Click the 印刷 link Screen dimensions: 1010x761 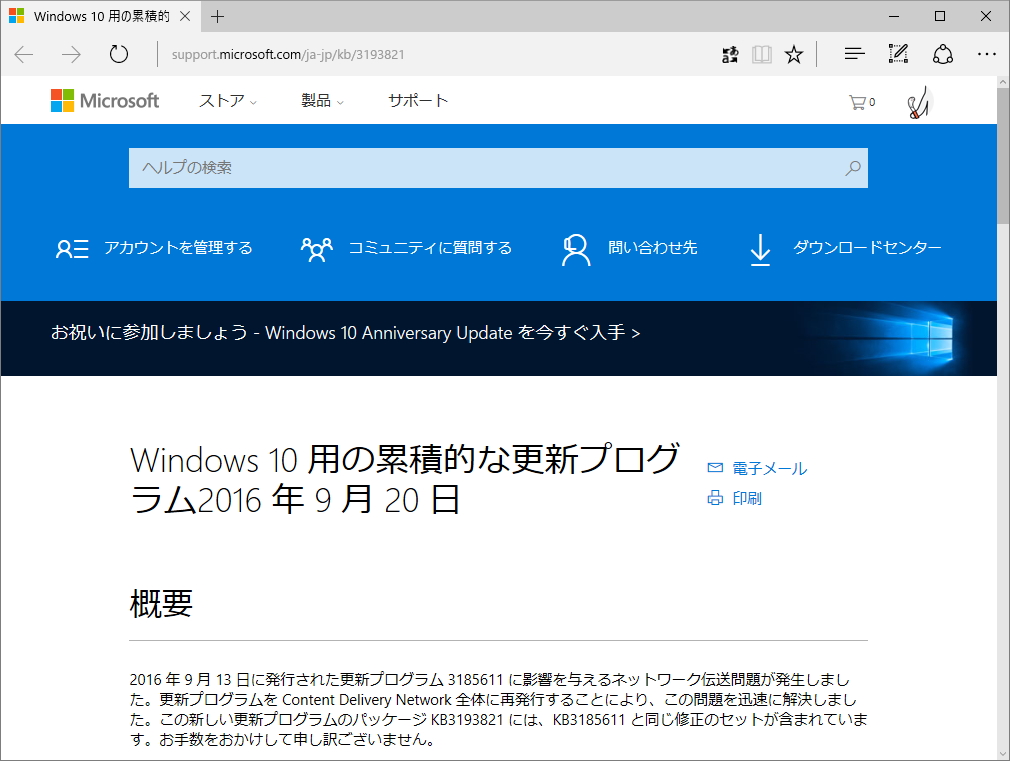[x=747, y=498]
